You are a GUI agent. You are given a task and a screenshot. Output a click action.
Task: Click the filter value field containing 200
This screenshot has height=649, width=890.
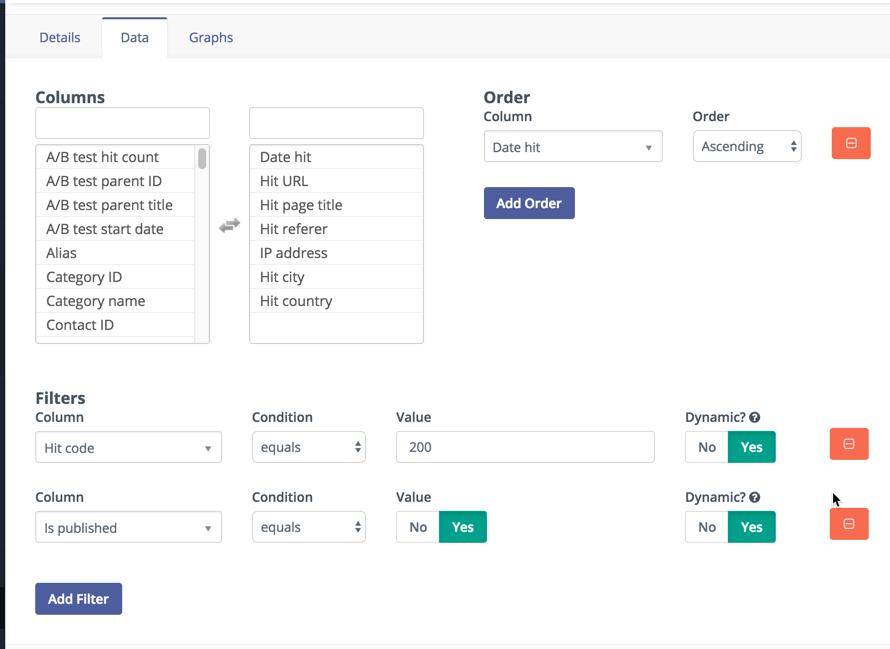[525, 447]
